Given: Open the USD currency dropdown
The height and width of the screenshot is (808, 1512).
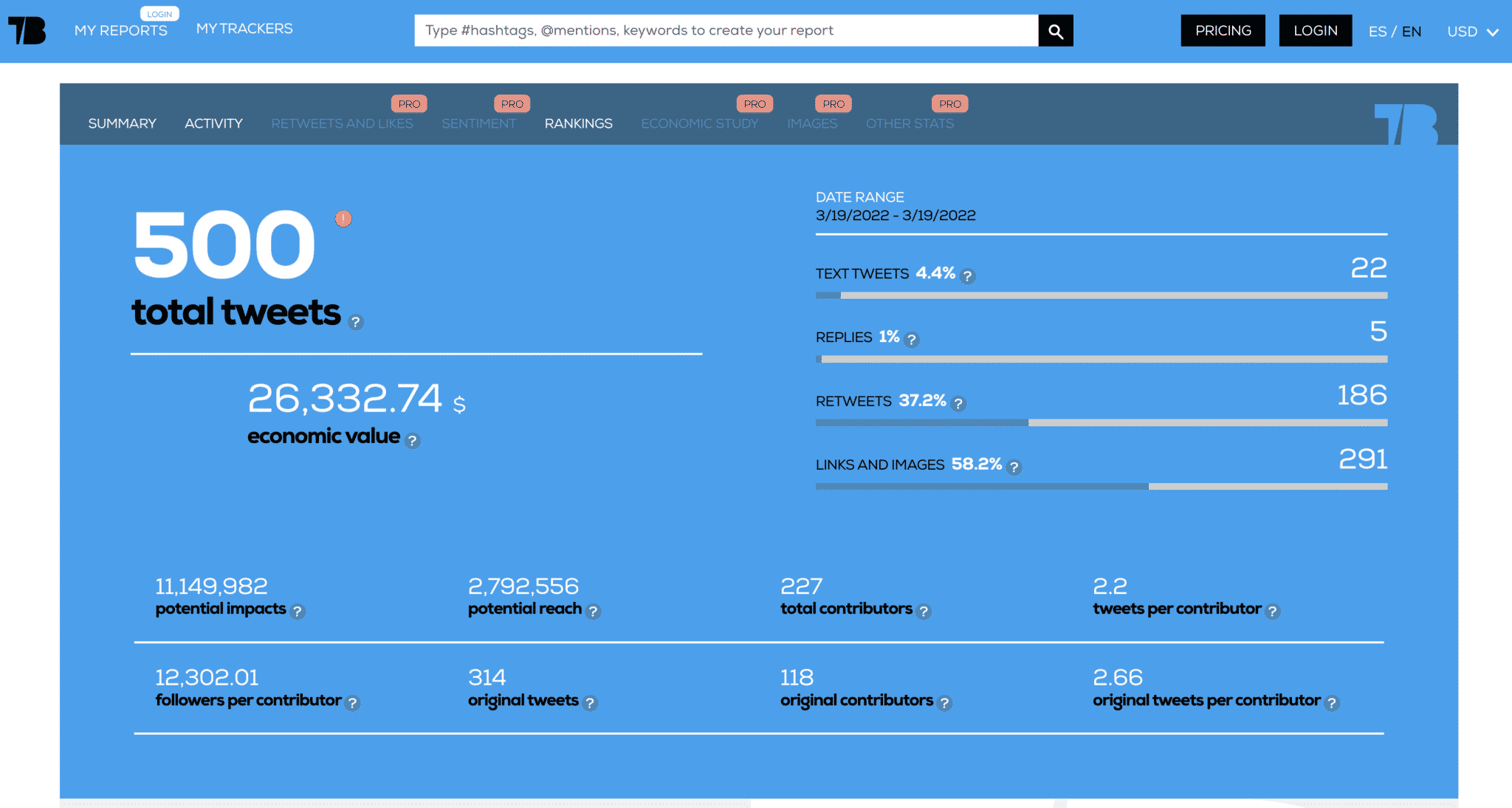Looking at the screenshot, I should tap(1472, 32).
